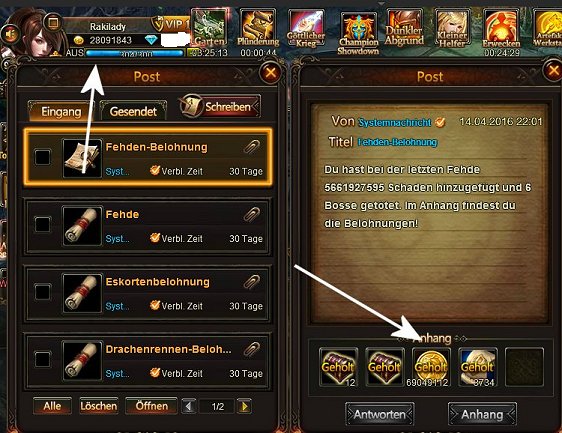Open the Plünderung event icon

point(258,29)
